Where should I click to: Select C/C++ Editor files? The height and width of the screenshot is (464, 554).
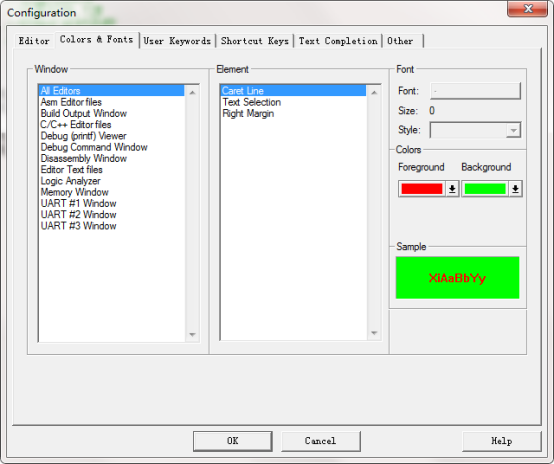pyautogui.click(x=112, y=125)
